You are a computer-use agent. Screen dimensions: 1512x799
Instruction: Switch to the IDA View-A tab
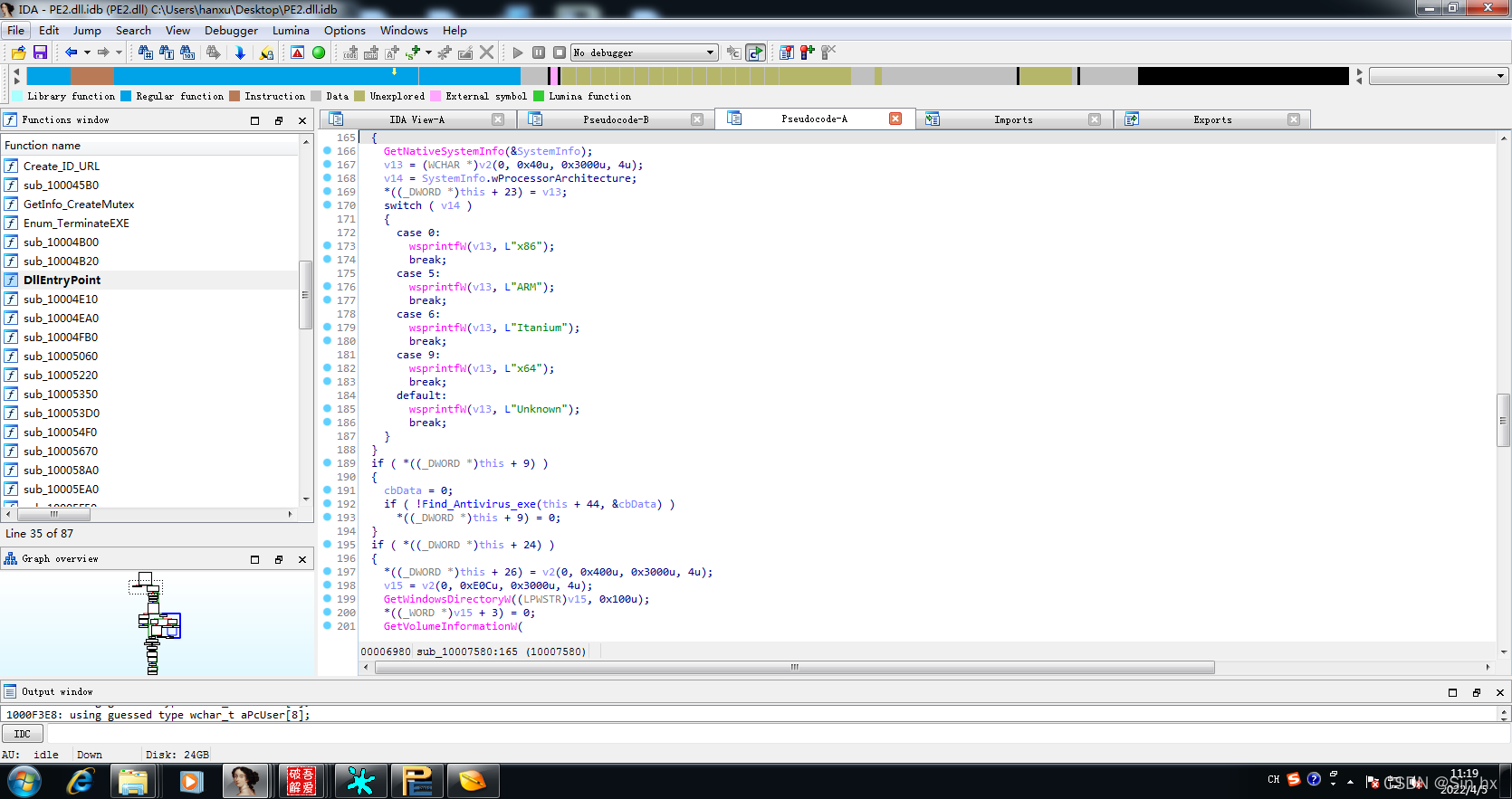coord(416,119)
